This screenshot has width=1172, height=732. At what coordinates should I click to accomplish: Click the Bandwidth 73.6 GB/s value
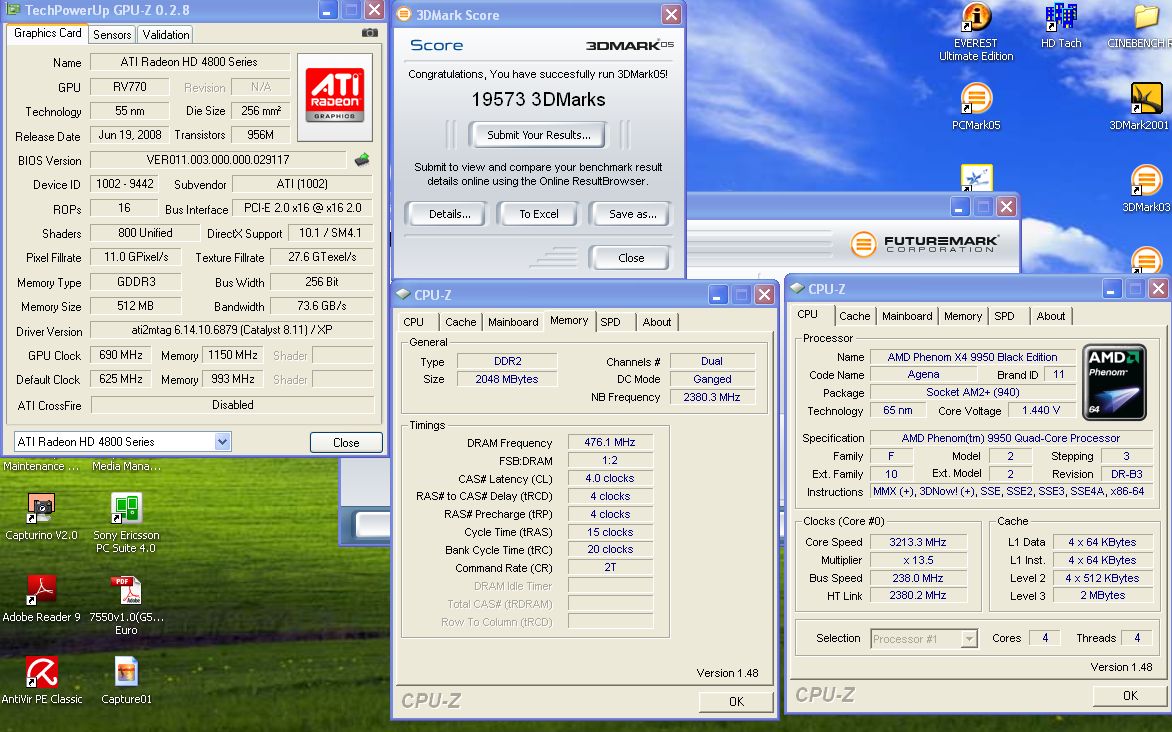coord(321,306)
